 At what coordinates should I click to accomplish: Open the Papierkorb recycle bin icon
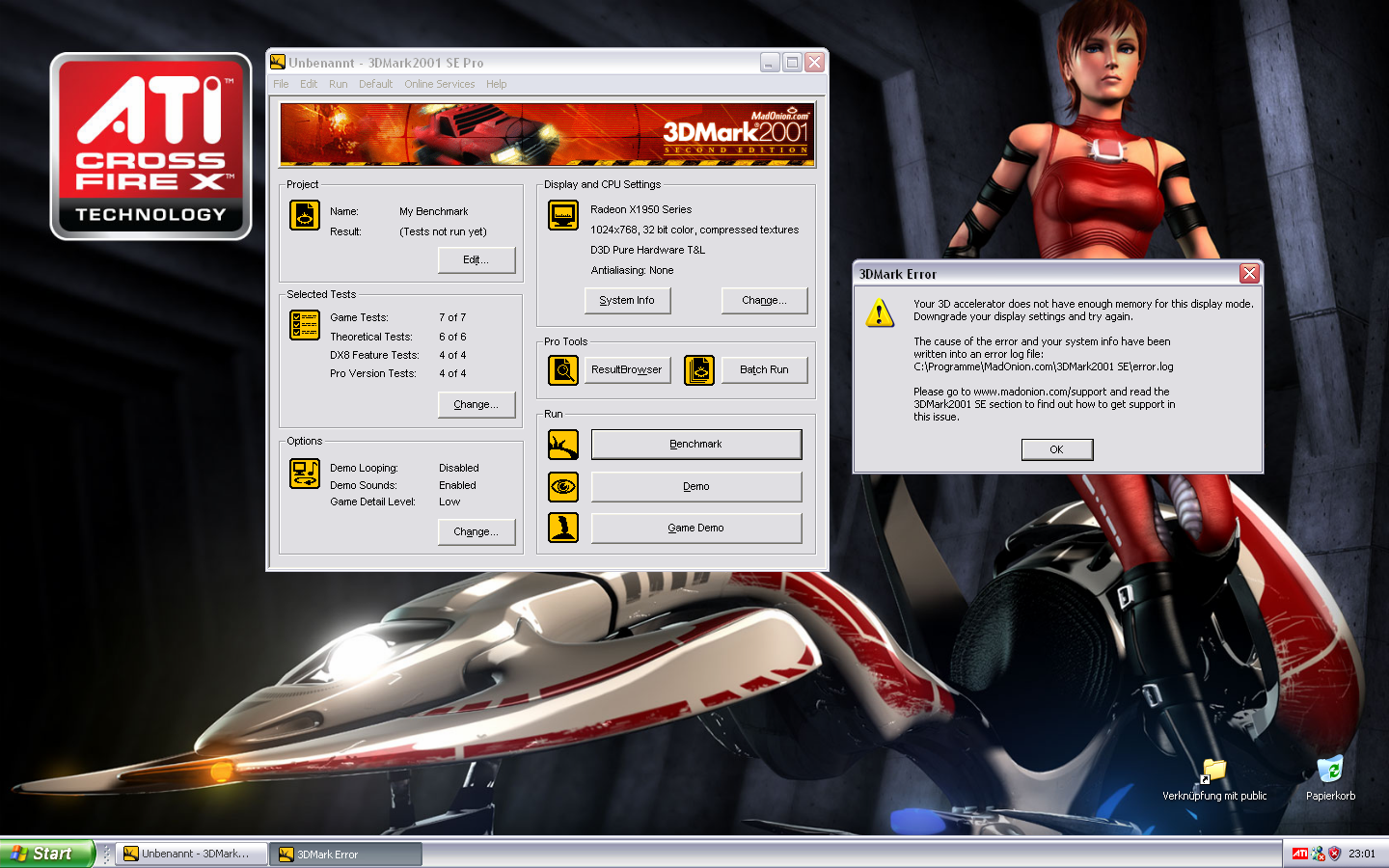point(1330,779)
